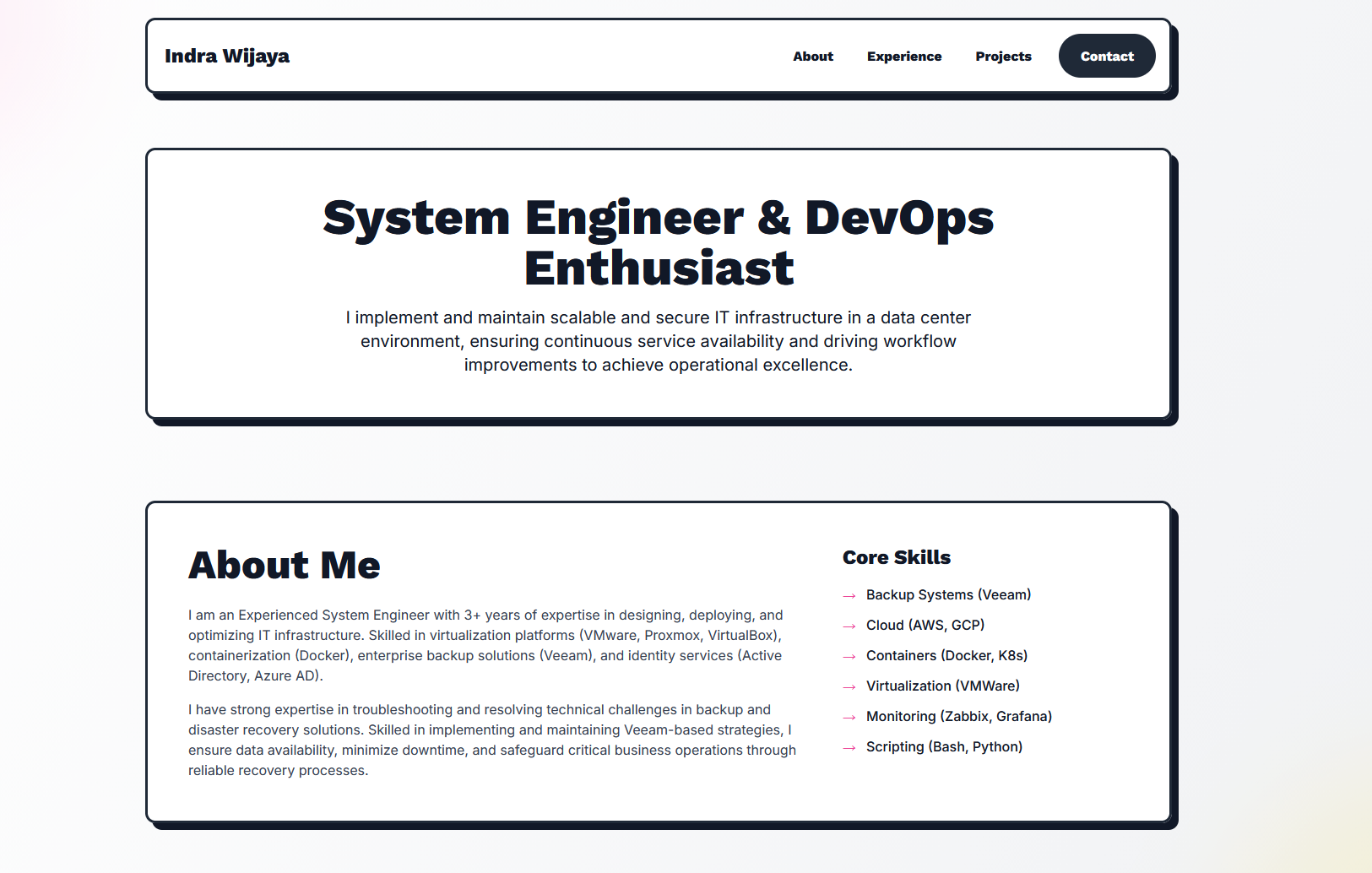Click the About Me heading
This screenshot has height=873, width=1372.
(x=284, y=566)
